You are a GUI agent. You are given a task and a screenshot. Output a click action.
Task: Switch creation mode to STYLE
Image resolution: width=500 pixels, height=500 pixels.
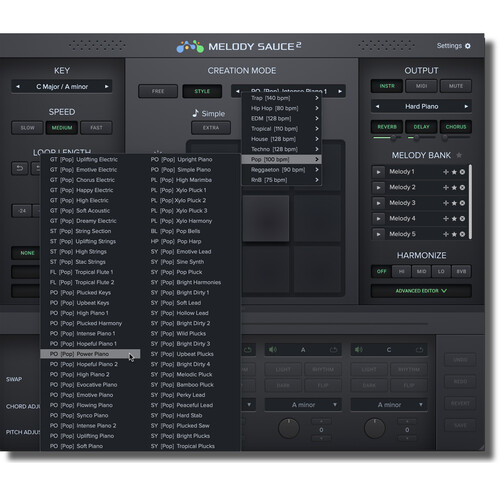tap(202, 91)
